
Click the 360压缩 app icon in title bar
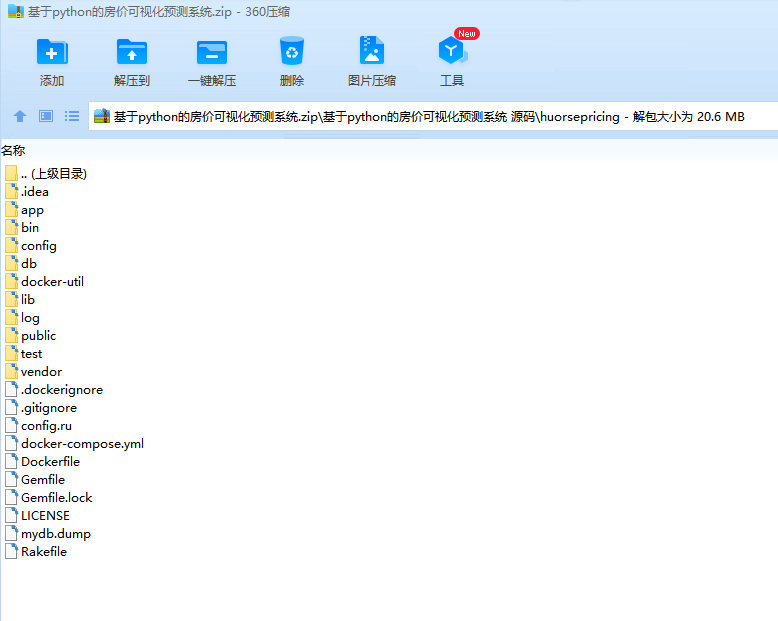[16, 11]
